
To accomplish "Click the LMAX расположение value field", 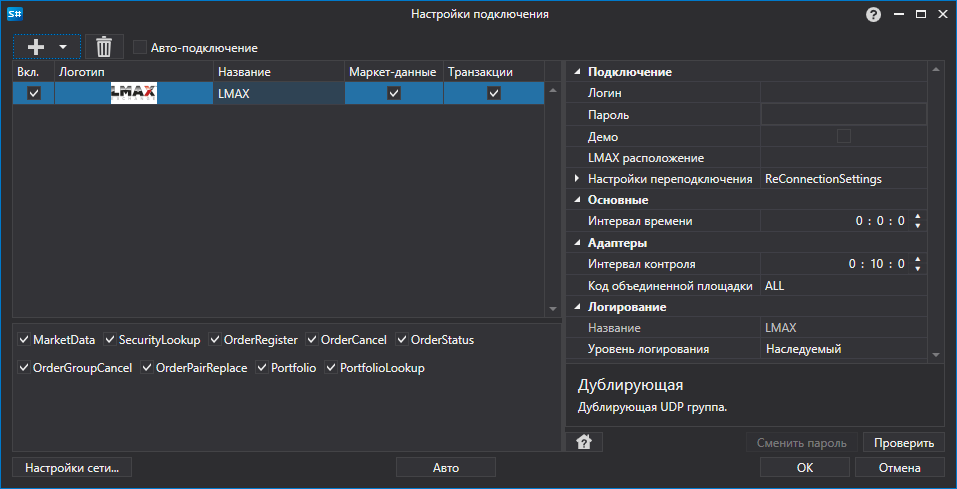I will [x=843, y=158].
